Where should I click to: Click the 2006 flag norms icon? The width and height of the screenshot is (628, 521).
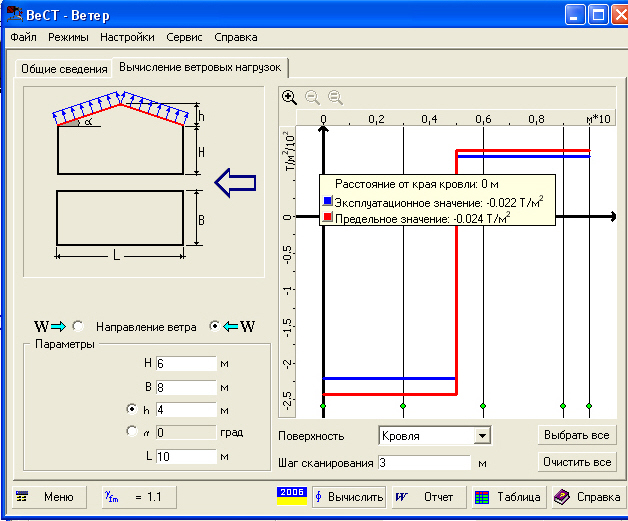[292, 496]
